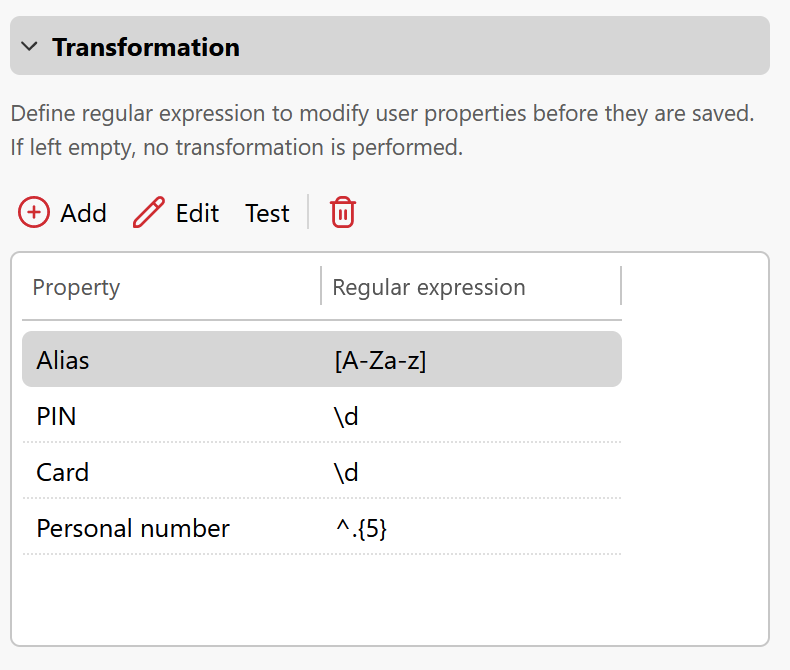Click divider between Property and Regular expression headers
The image size is (790, 670).
(x=321, y=286)
